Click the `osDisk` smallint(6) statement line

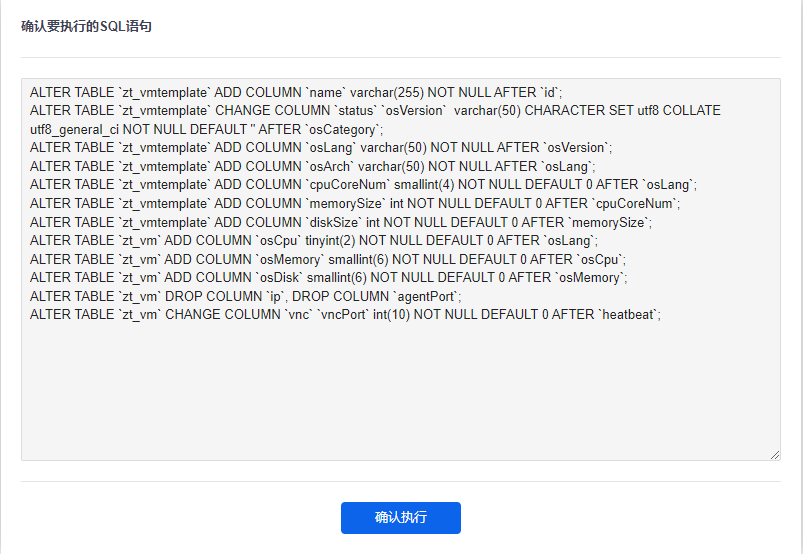[x=328, y=278]
